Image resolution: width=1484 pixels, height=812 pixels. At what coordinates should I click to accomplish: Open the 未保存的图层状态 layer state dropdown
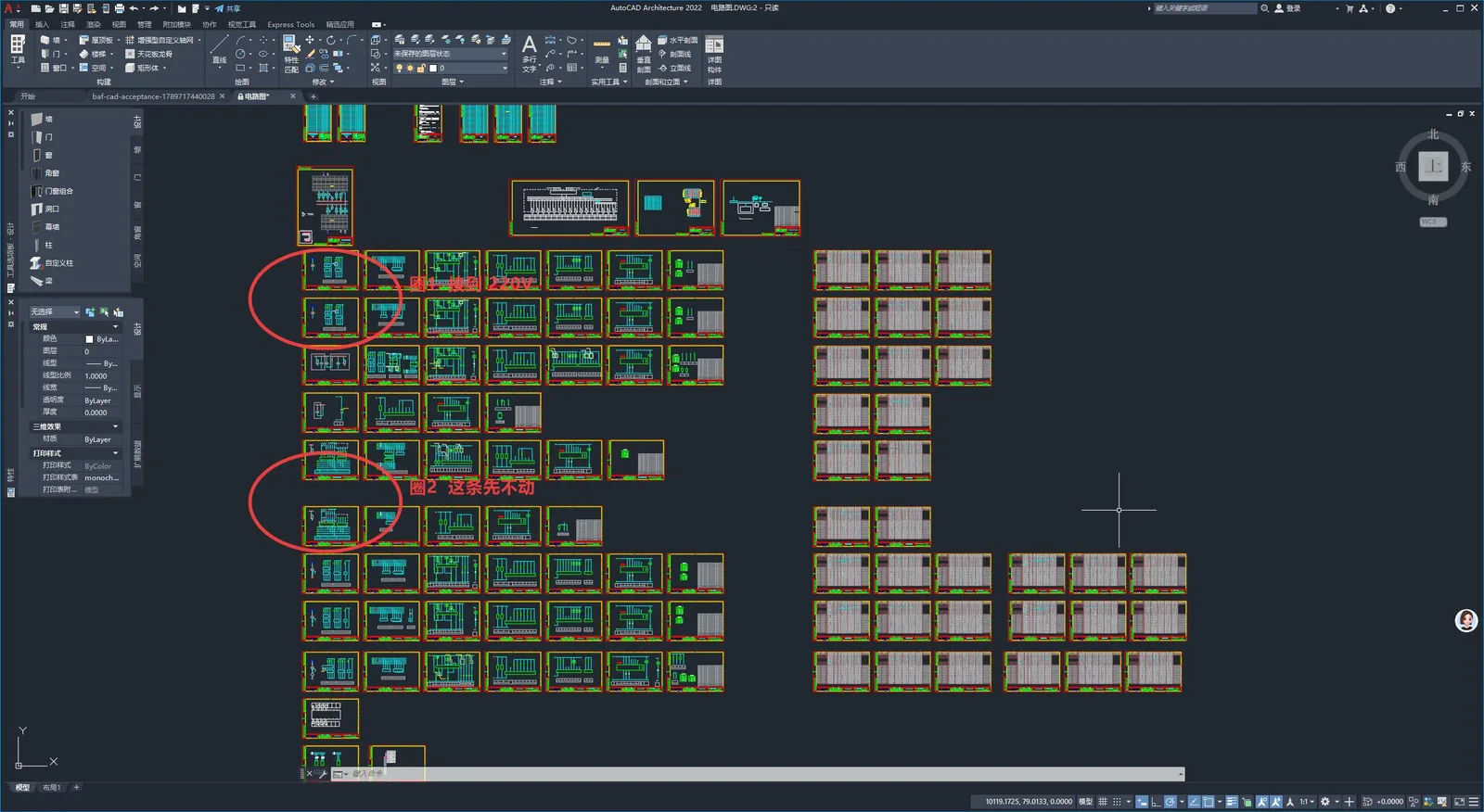point(450,54)
